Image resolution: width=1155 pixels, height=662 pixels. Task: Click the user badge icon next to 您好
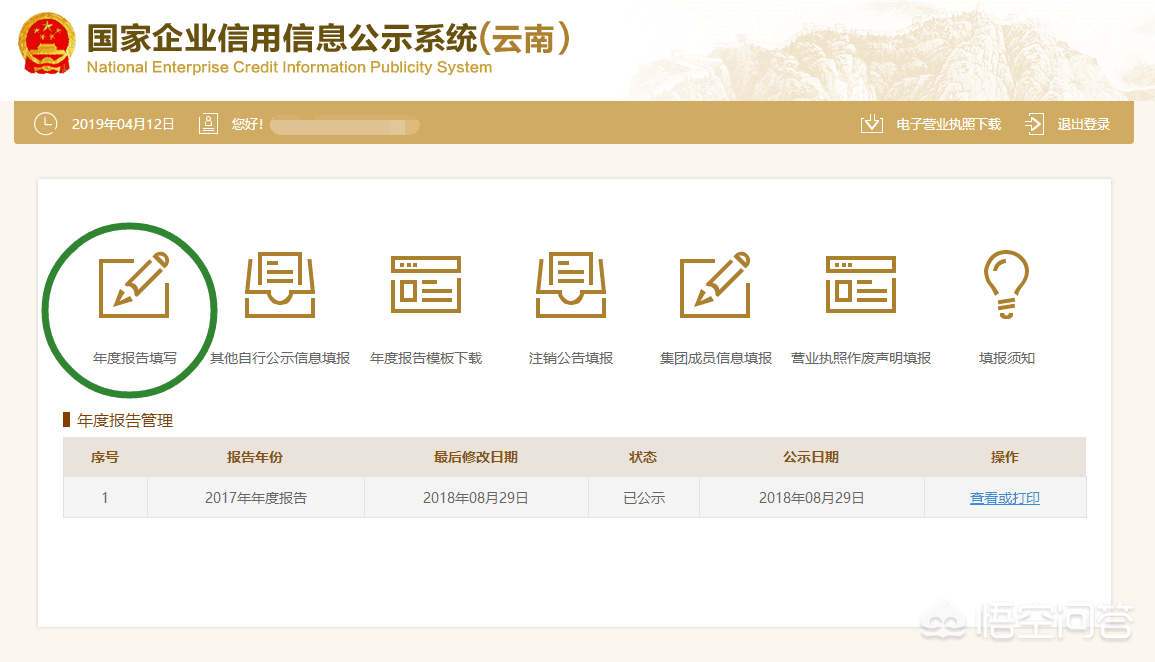coord(208,123)
